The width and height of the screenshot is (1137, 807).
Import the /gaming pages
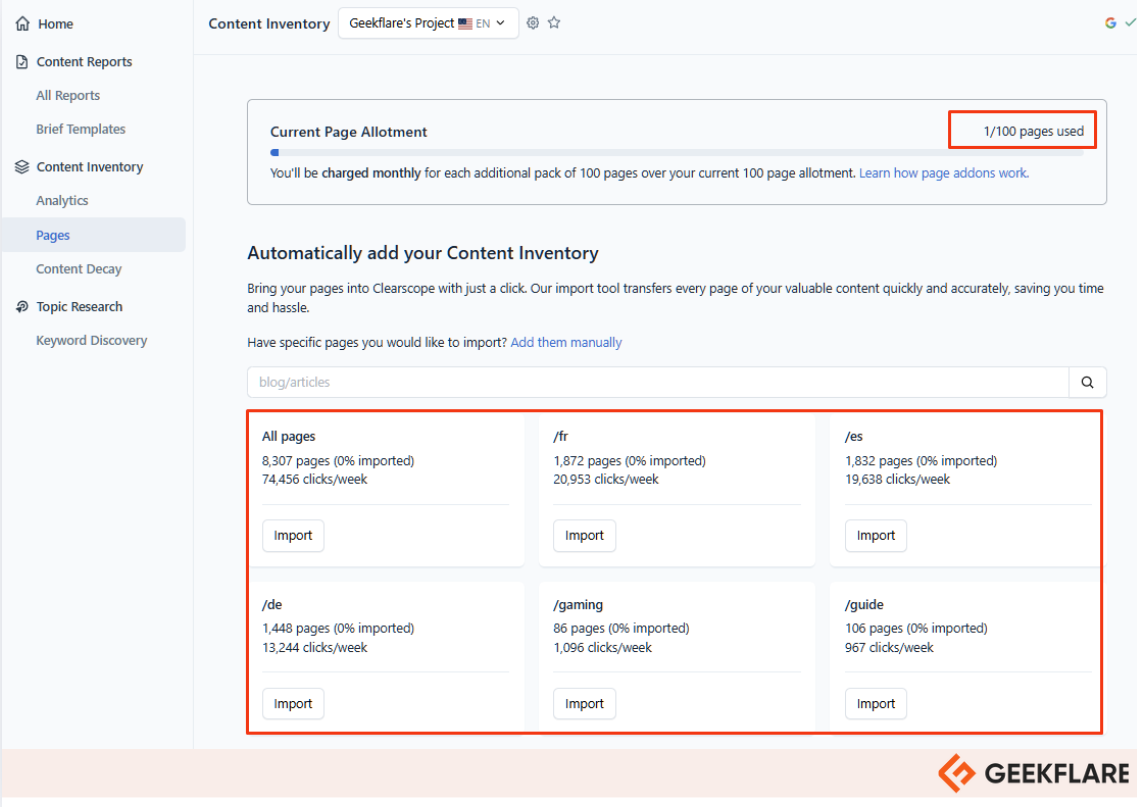pos(584,704)
